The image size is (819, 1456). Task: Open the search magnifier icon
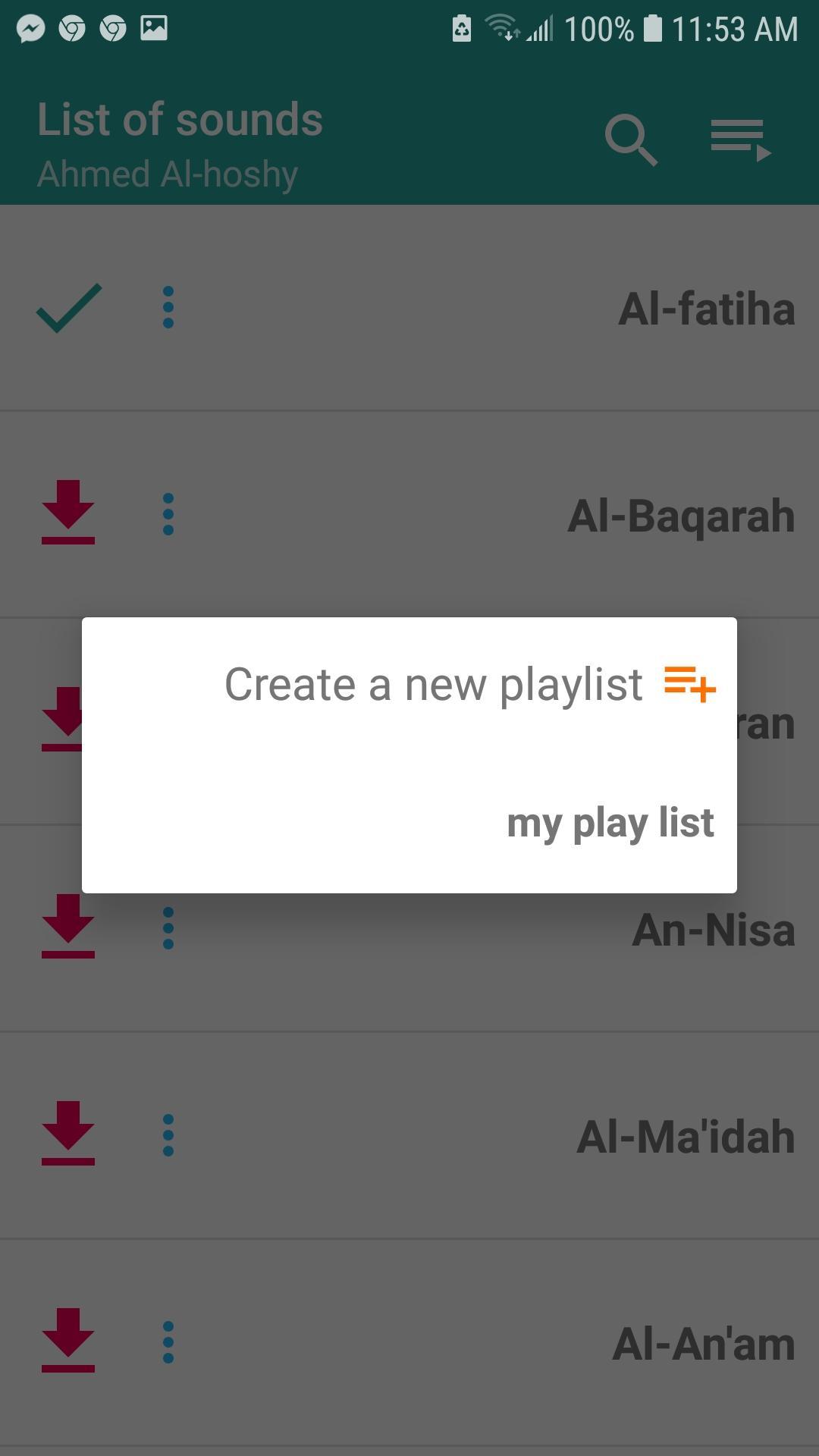[631, 140]
